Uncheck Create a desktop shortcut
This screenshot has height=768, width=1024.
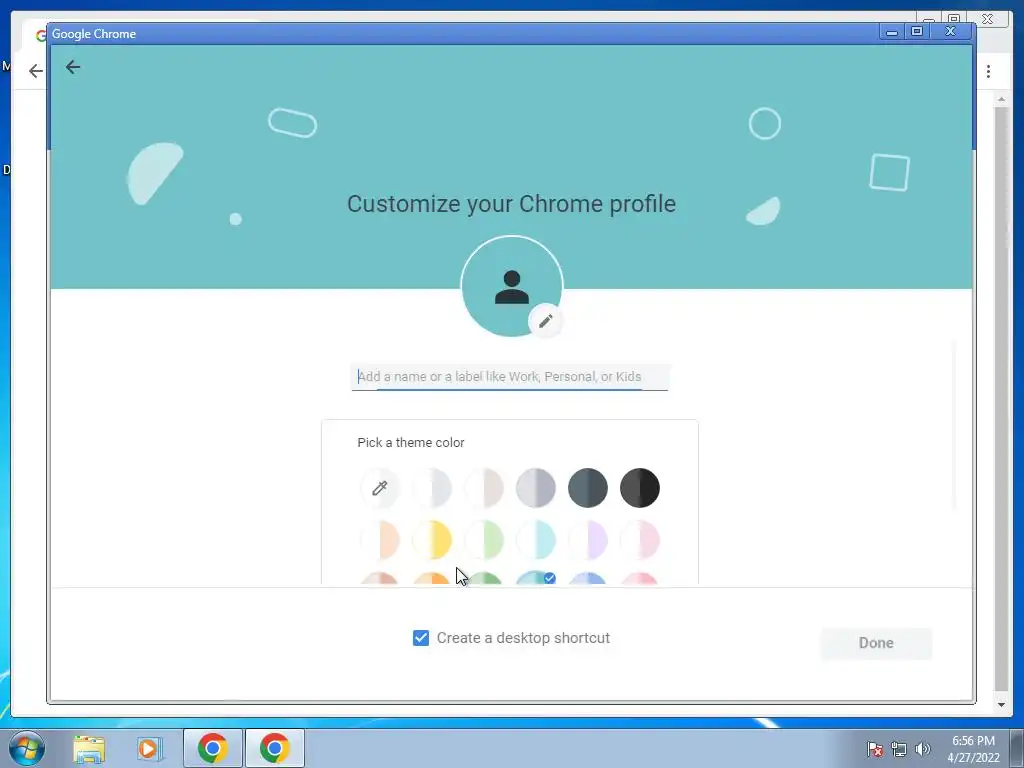coord(421,638)
